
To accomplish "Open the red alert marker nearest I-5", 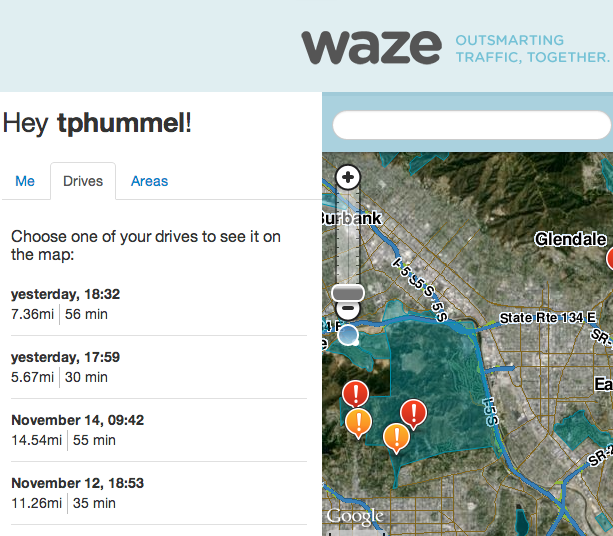I will pos(413,411).
